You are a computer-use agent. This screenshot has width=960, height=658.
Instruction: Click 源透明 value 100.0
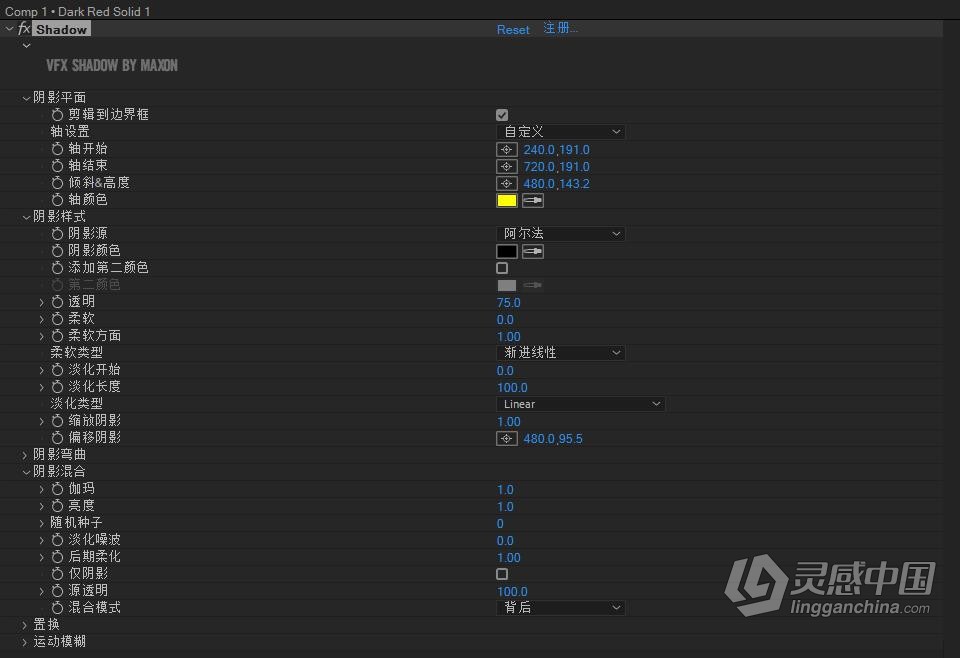[512, 591]
